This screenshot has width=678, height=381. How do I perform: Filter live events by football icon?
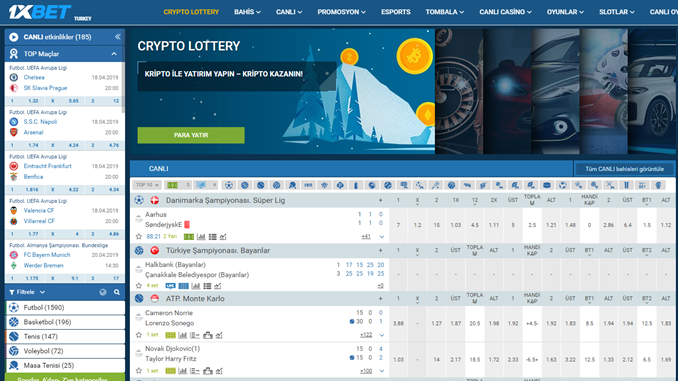(229, 185)
